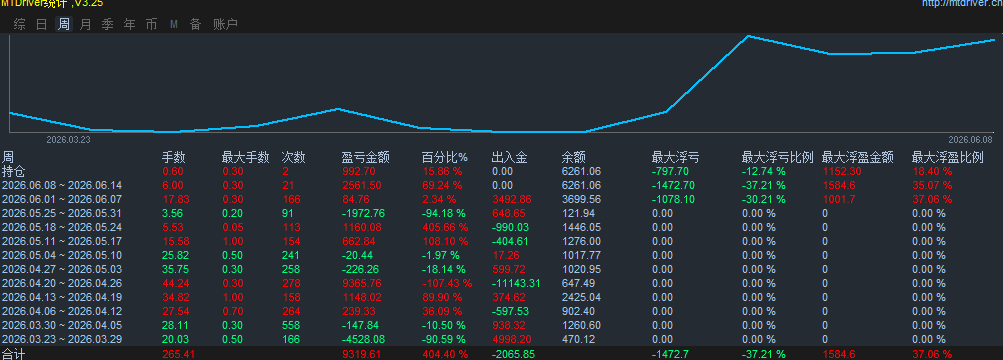
Task: Click total lots value 265.41
Action: click(177, 354)
